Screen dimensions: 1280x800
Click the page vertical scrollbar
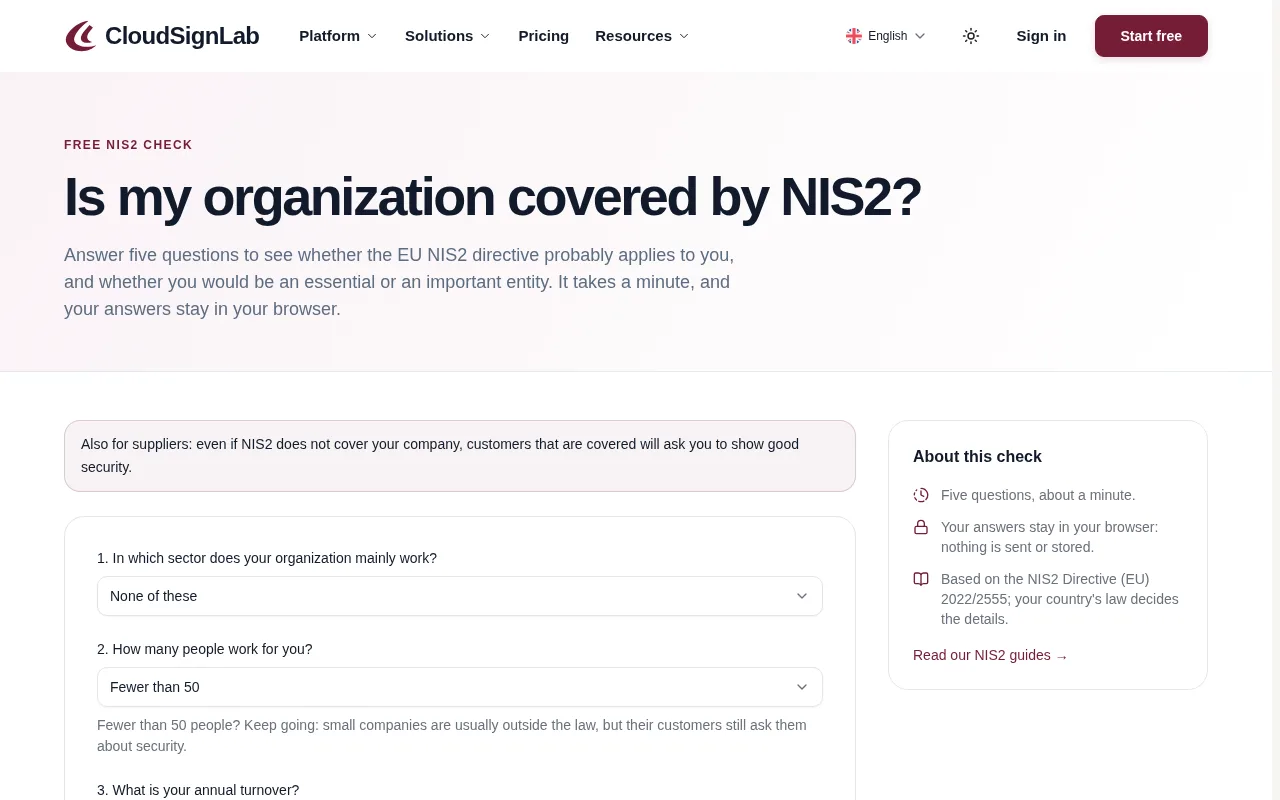pyautogui.click(x=1276, y=400)
